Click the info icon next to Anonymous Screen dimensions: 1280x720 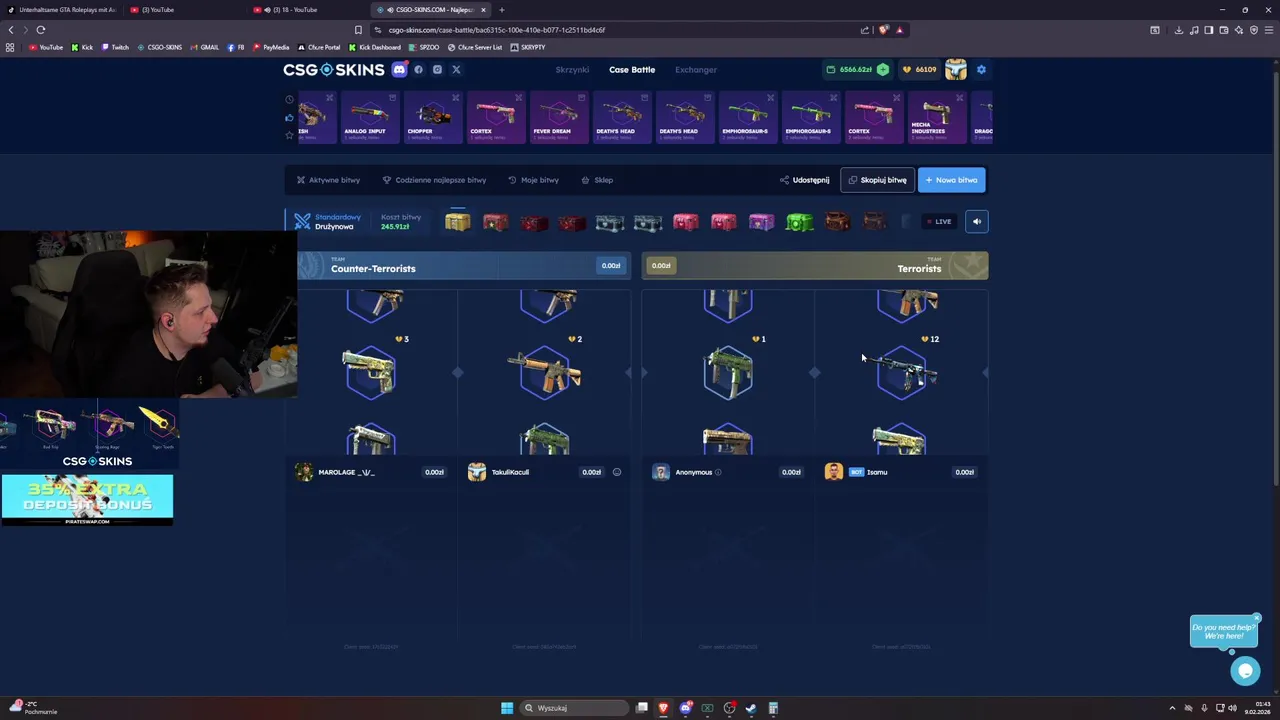(718, 472)
